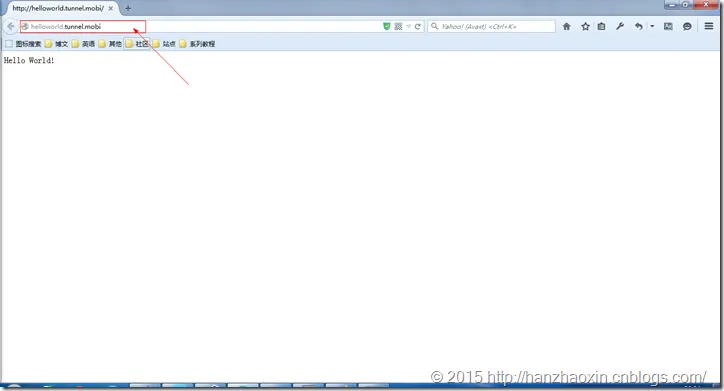This screenshot has width=724, height=391.
Task: Click the undo arrow toolbar icon
Action: (x=639, y=26)
